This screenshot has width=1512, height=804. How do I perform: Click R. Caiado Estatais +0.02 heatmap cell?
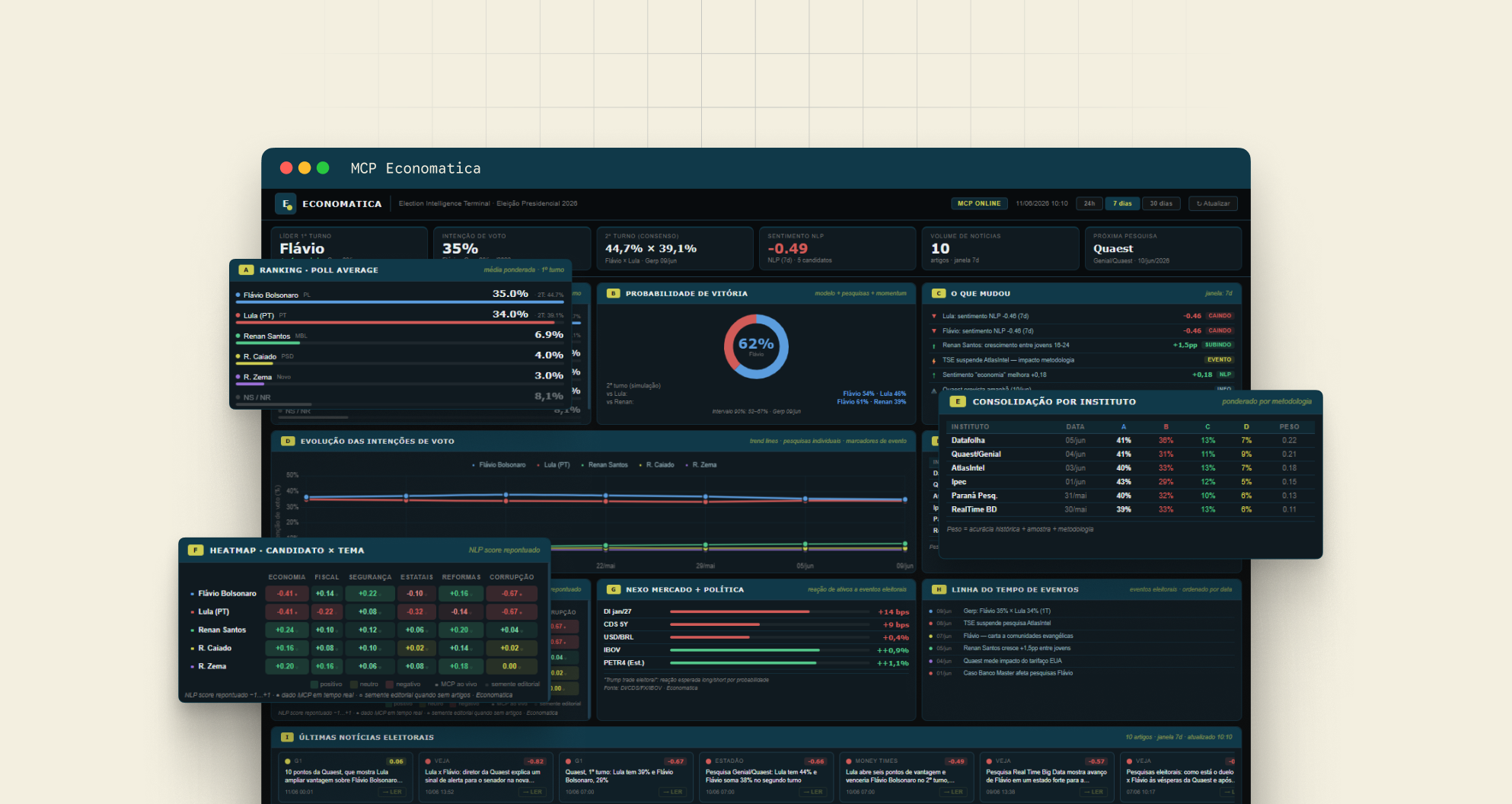[416, 649]
